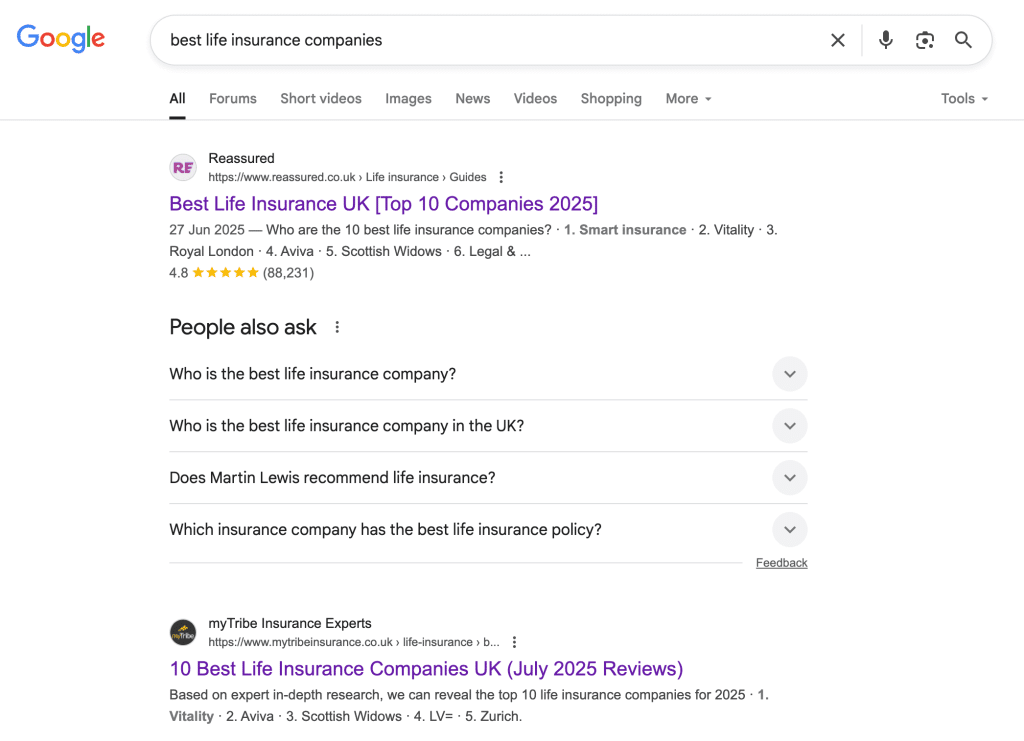Click the Reassured site favicon
The height and width of the screenshot is (741, 1024).
pyautogui.click(x=183, y=168)
